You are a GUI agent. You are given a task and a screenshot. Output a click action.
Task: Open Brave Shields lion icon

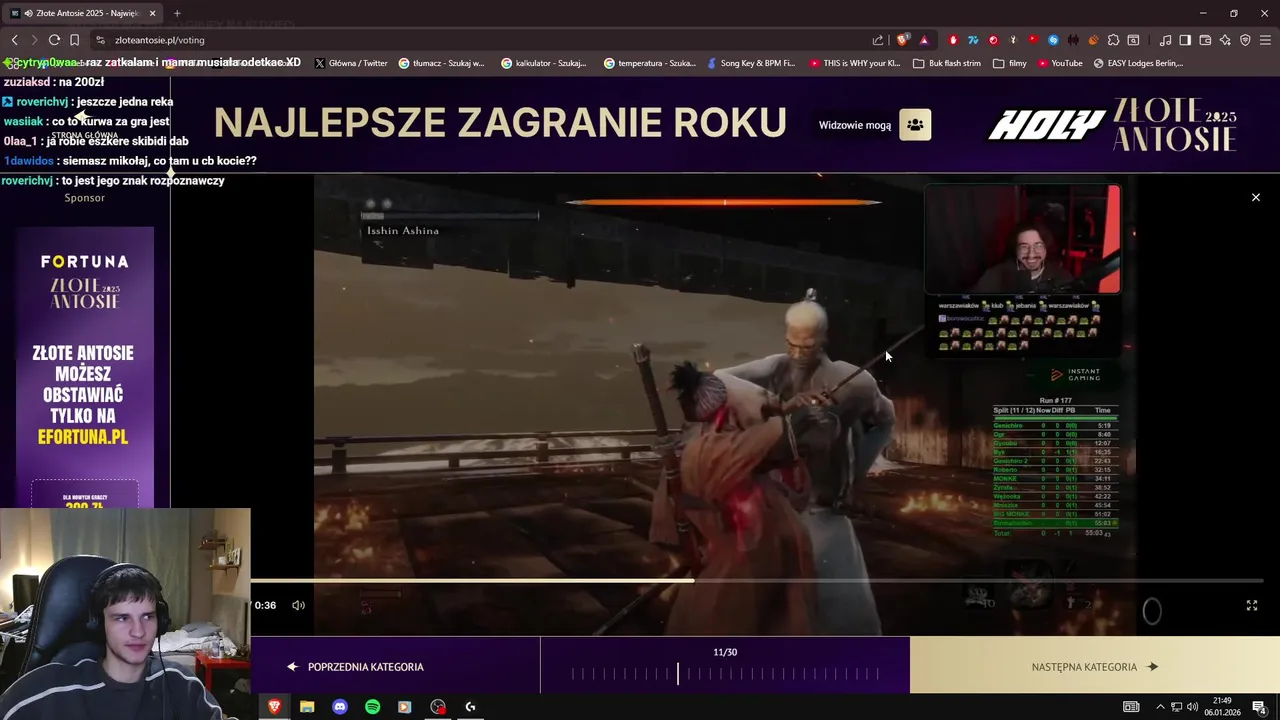tap(903, 40)
